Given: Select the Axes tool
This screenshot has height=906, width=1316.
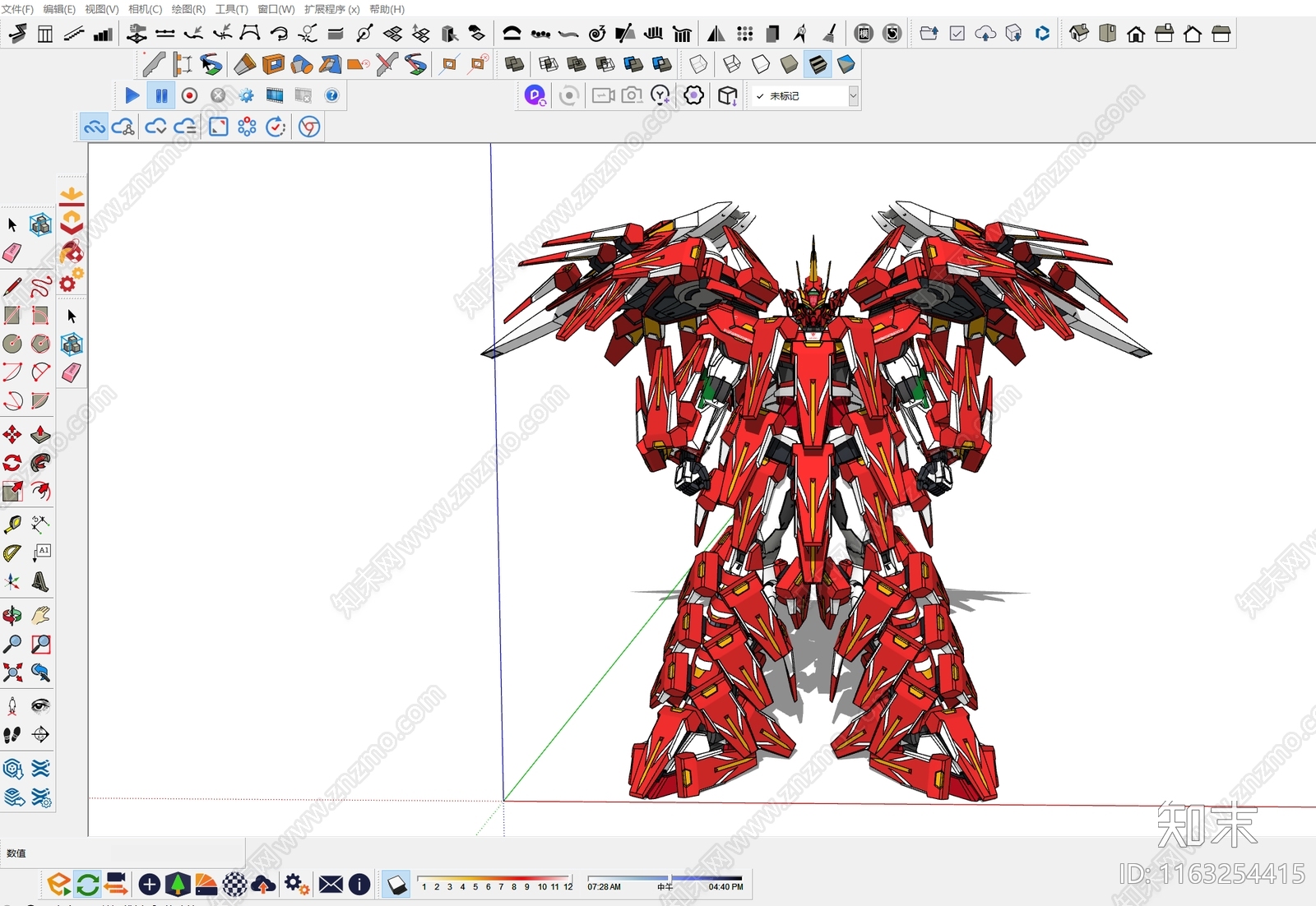Looking at the screenshot, I should point(12,582).
